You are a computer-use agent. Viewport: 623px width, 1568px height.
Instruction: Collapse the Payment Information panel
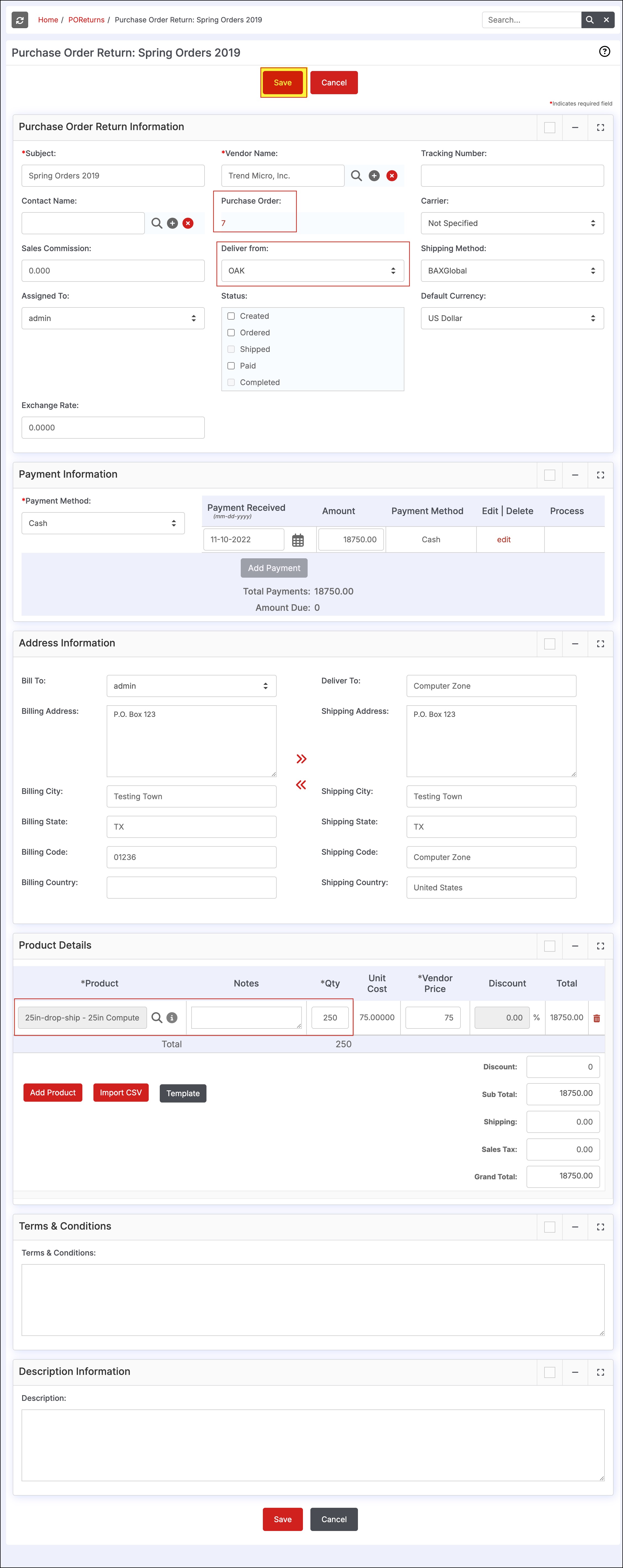[x=575, y=475]
